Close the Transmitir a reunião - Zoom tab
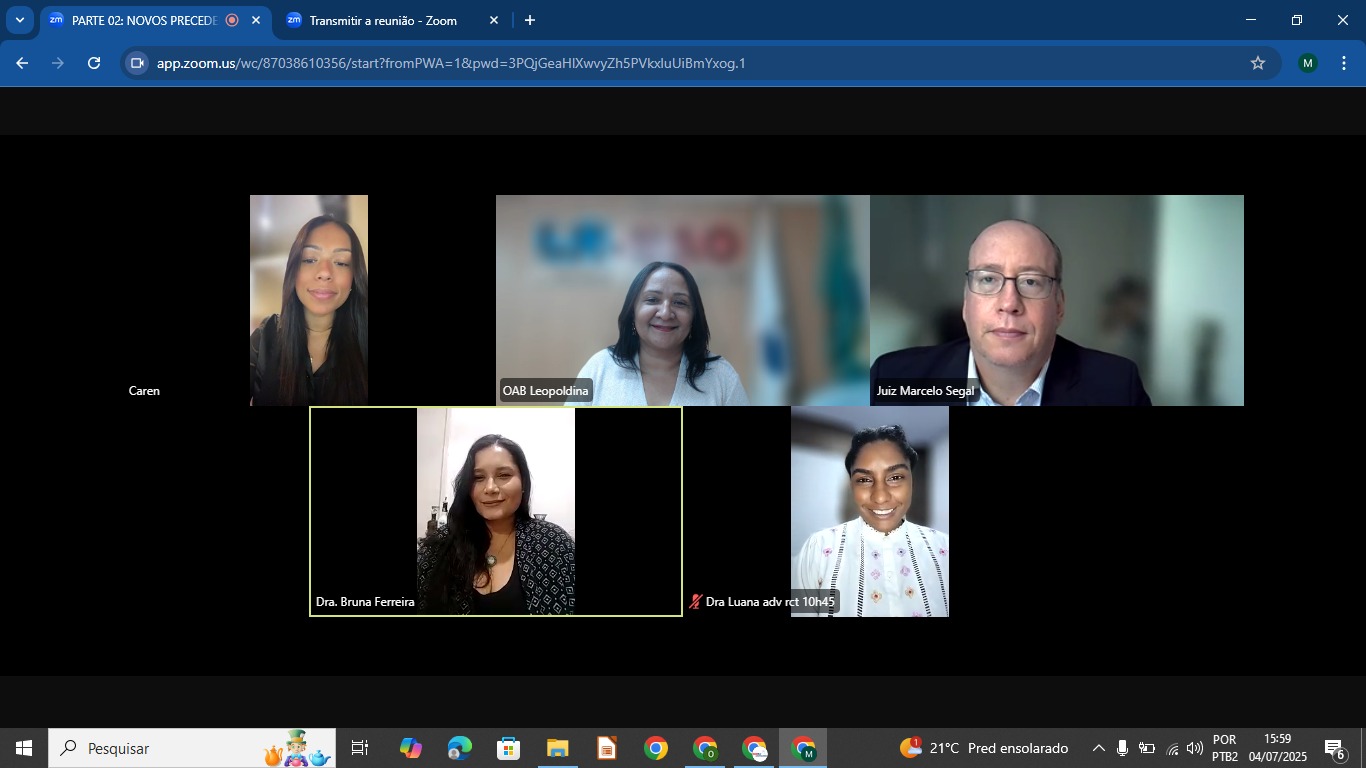1366x768 pixels. [494, 20]
